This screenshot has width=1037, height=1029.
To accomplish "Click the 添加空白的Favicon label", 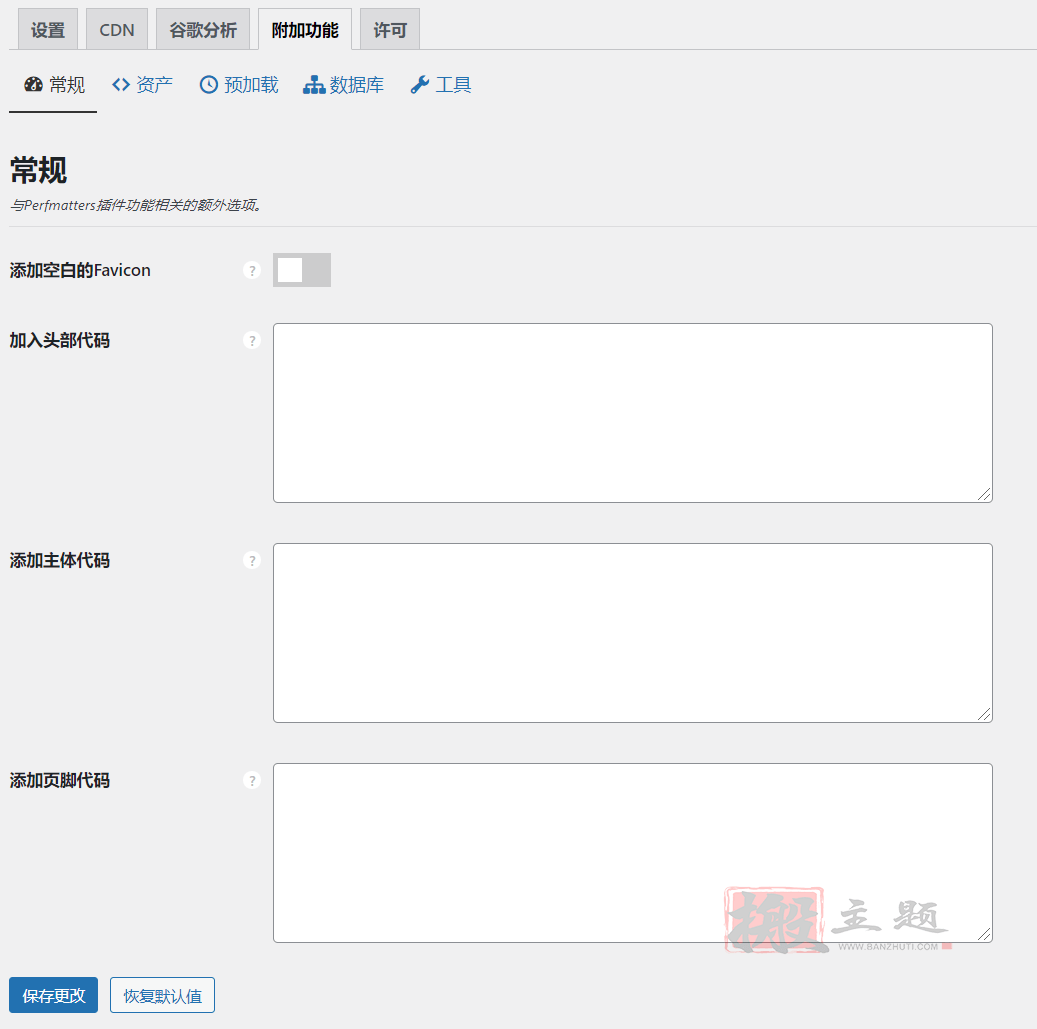I will coord(80,270).
